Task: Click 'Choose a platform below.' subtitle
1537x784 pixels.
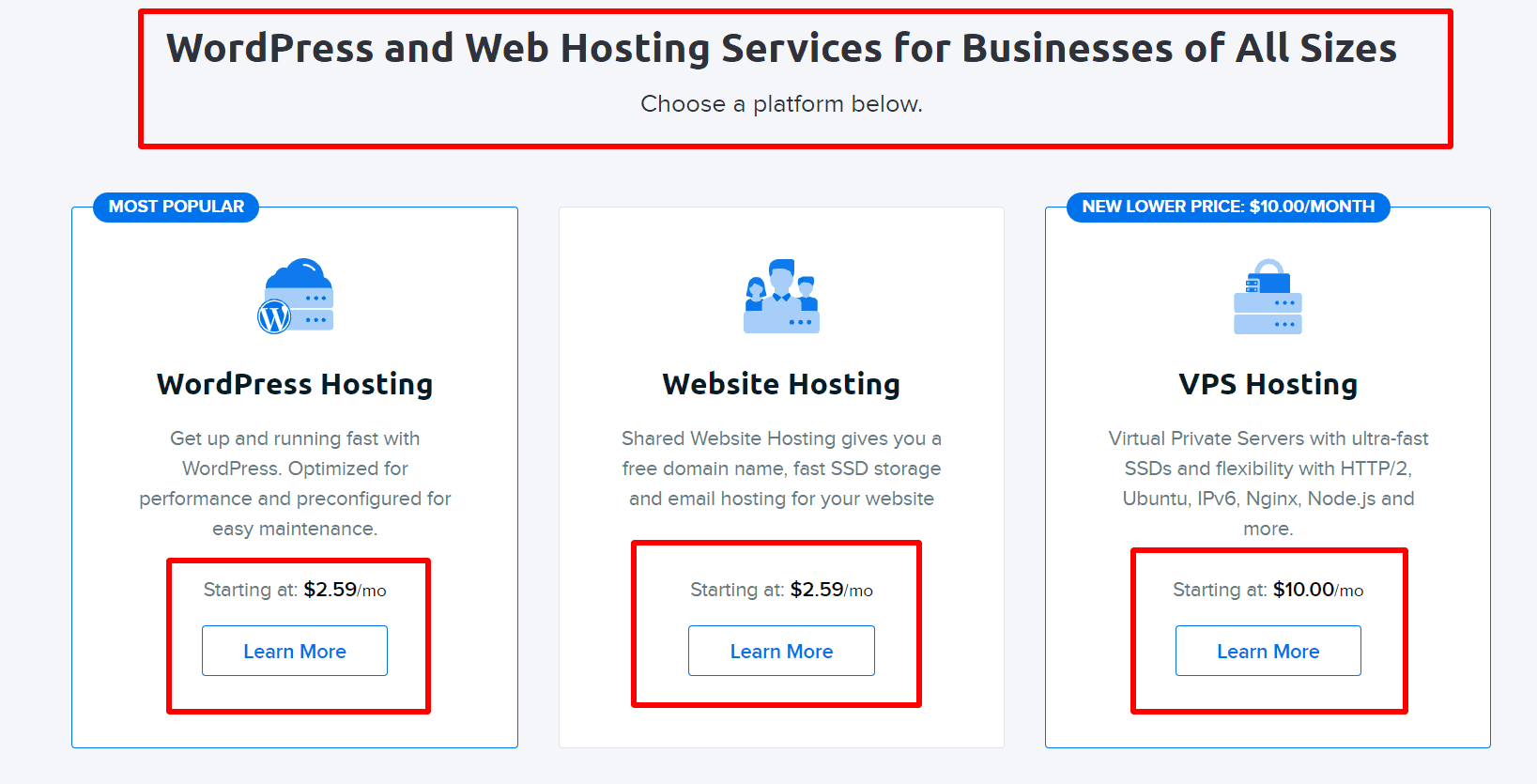Action: 781,104
